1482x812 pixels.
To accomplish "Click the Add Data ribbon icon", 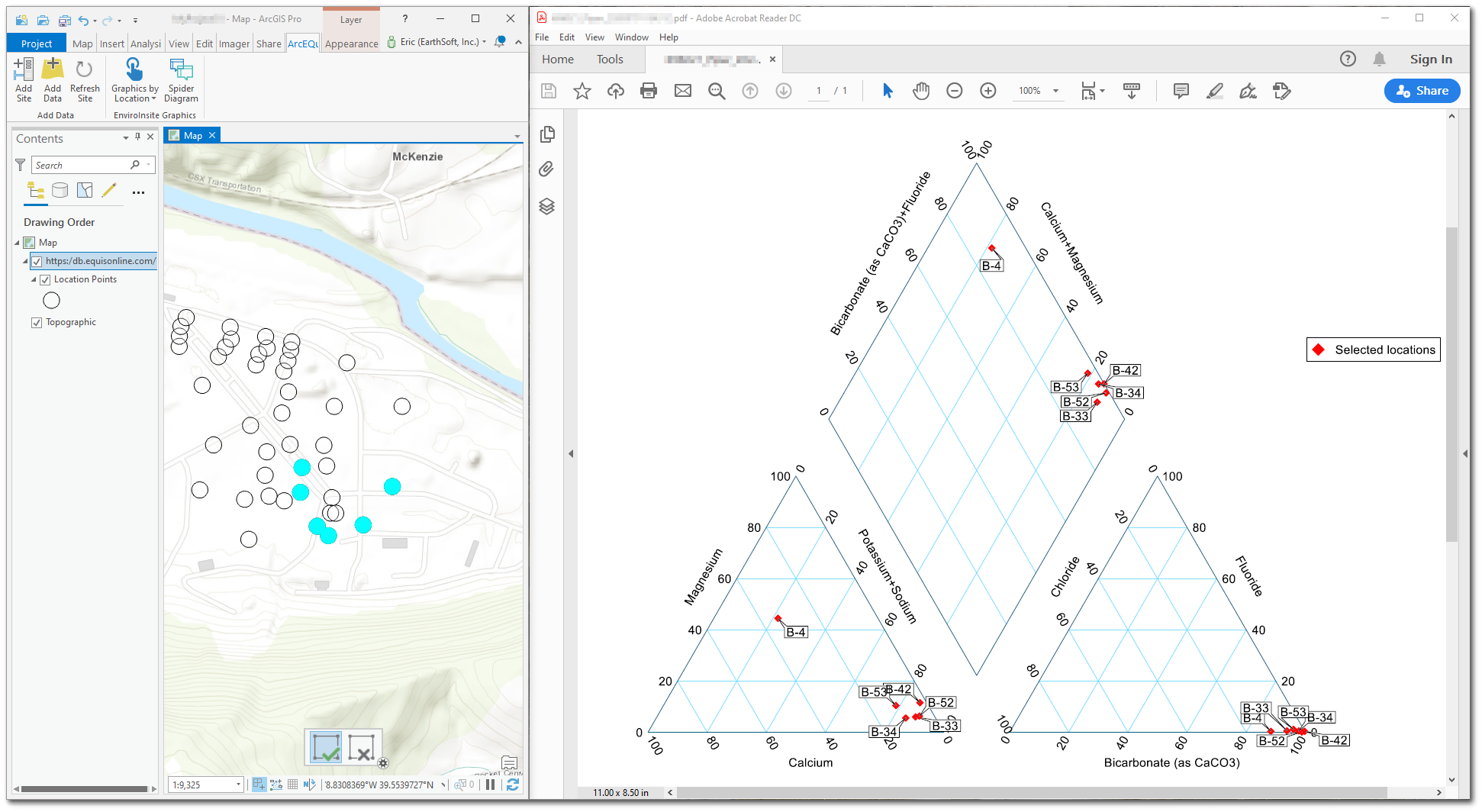I will [53, 80].
